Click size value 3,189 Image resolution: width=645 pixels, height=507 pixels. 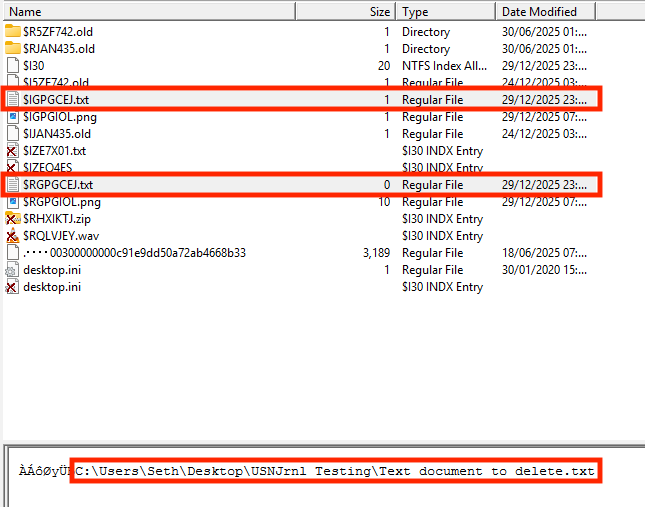(376, 252)
